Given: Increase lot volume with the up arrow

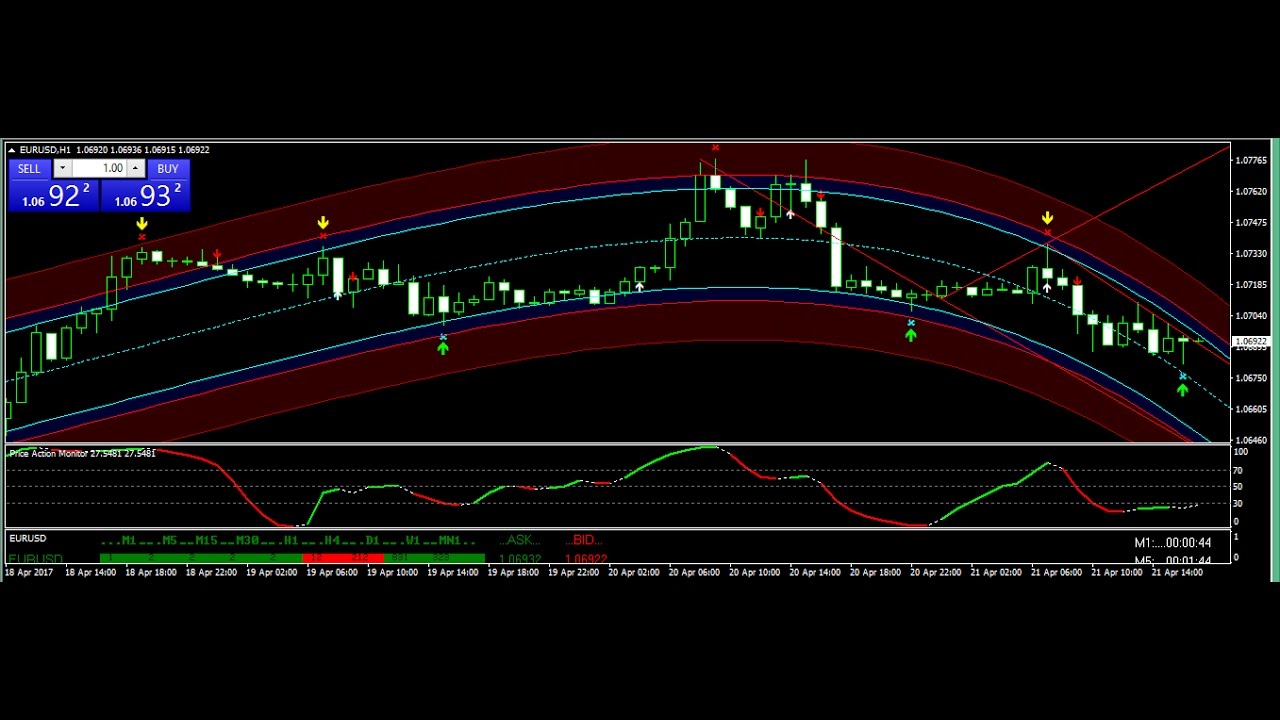Looking at the screenshot, I should (135, 169).
